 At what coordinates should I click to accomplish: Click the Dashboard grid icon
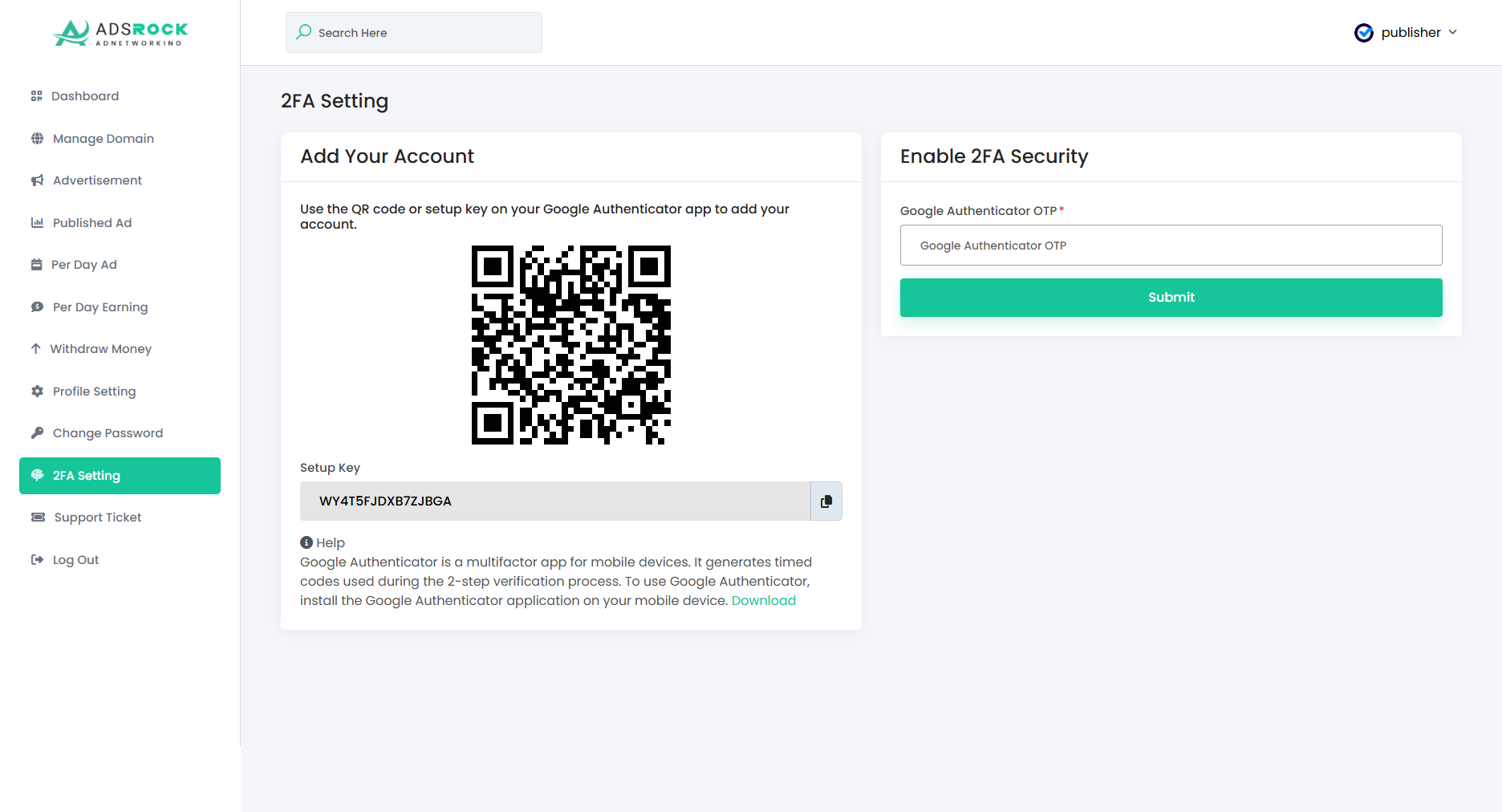click(x=36, y=96)
